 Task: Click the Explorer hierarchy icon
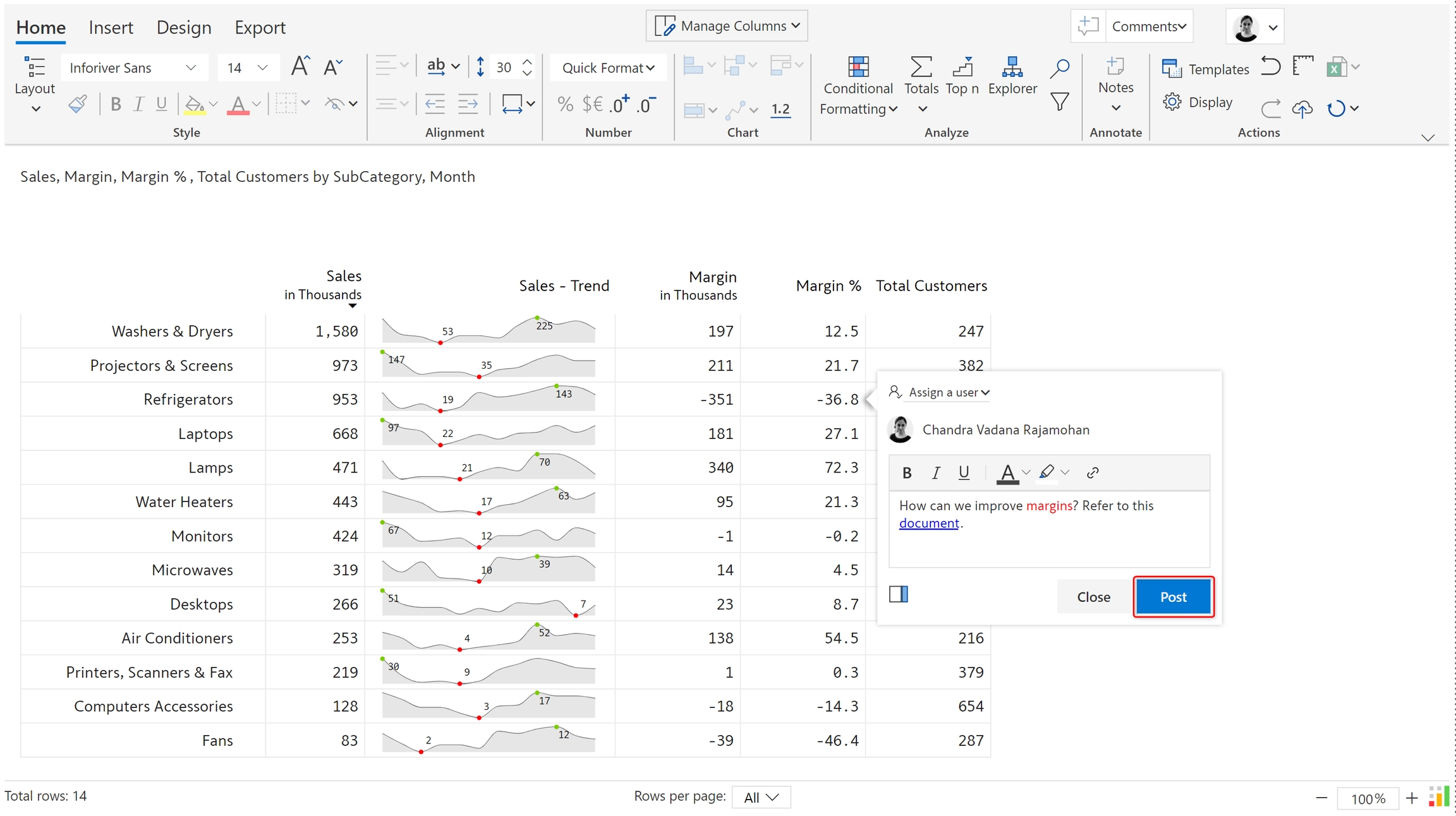1012,67
